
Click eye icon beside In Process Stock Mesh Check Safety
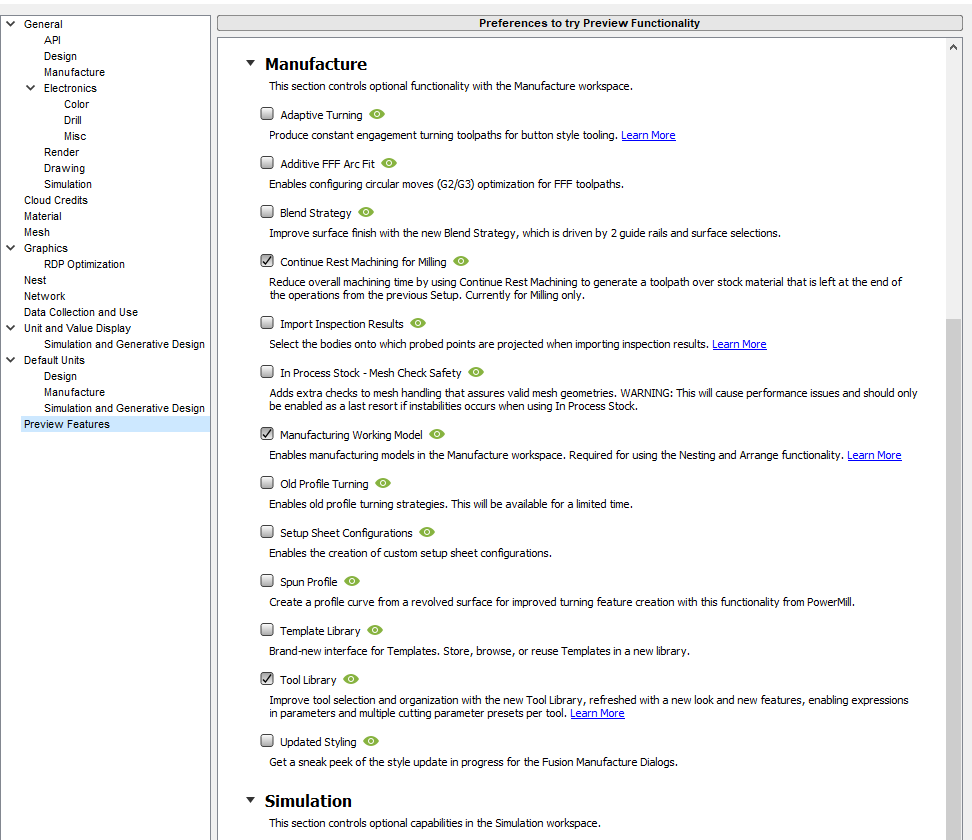click(x=476, y=372)
